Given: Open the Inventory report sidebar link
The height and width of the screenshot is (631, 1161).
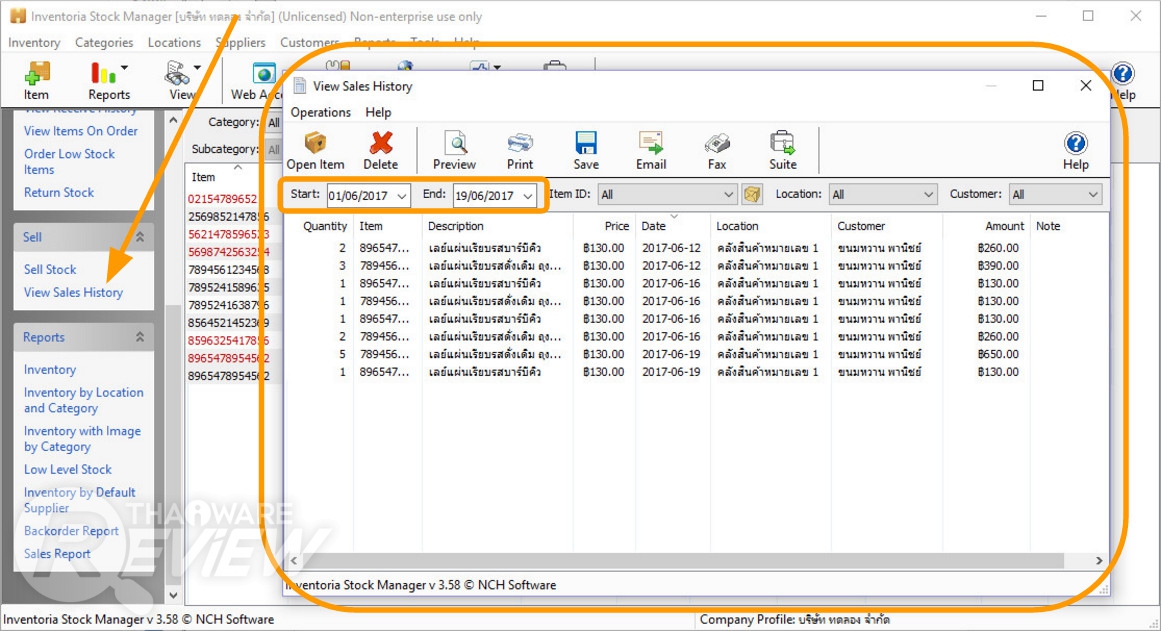Looking at the screenshot, I should click(50, 370).
